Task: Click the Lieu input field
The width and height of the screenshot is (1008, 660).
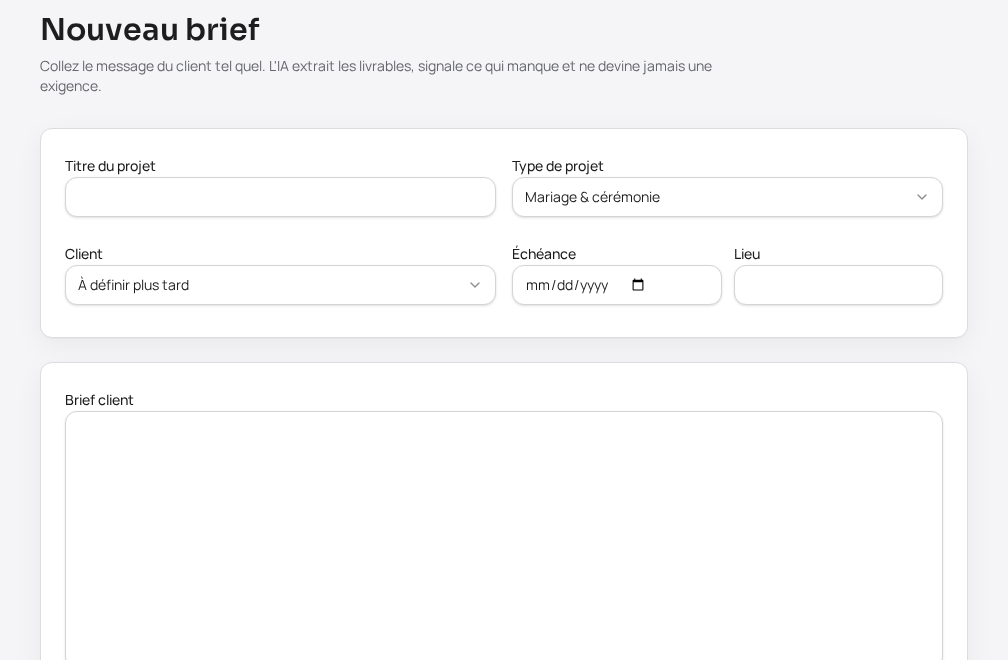Action: click(x=838, y=285)
